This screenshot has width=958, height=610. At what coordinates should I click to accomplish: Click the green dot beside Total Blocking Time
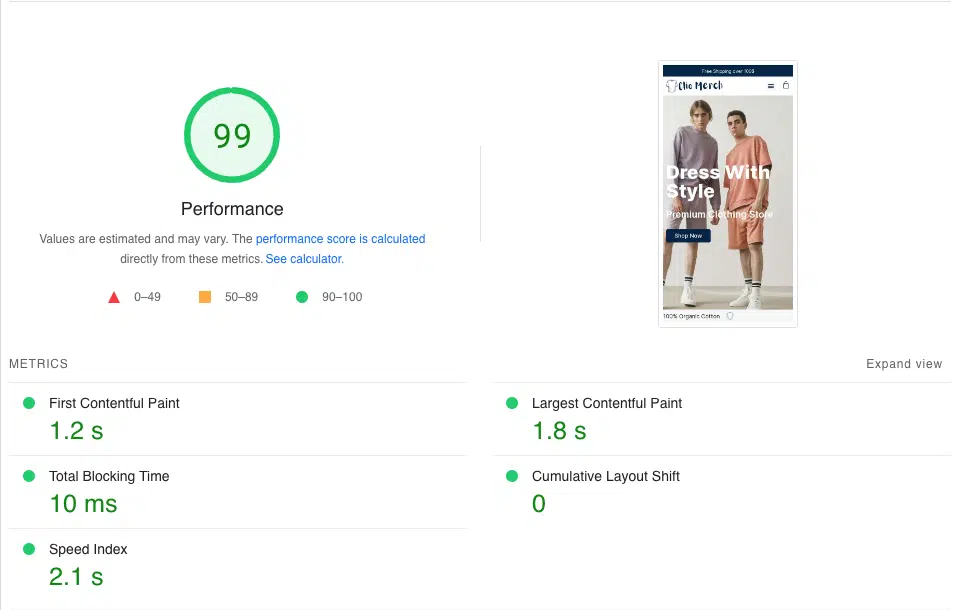tap(29, 476)
